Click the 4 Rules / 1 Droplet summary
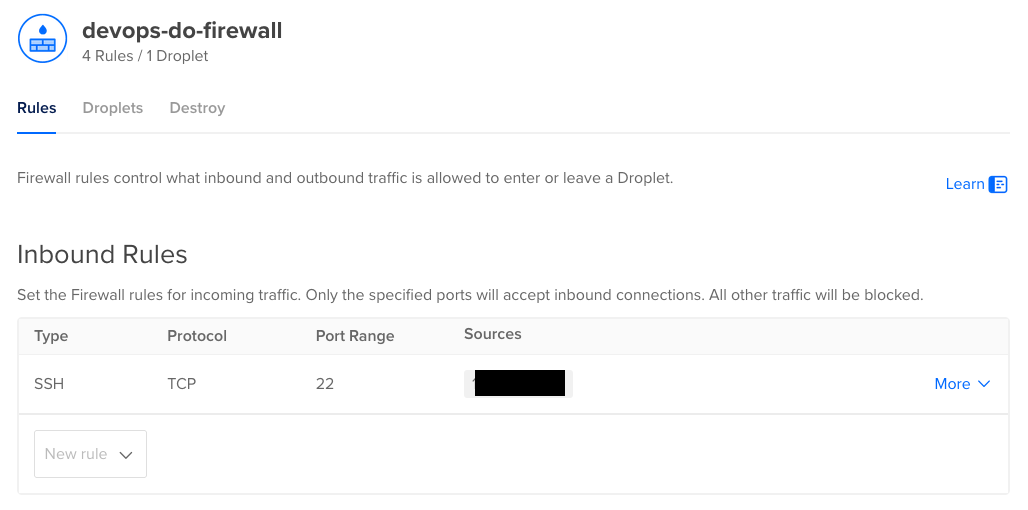The height and width of the screenshot is (510, 1028). 145,56
